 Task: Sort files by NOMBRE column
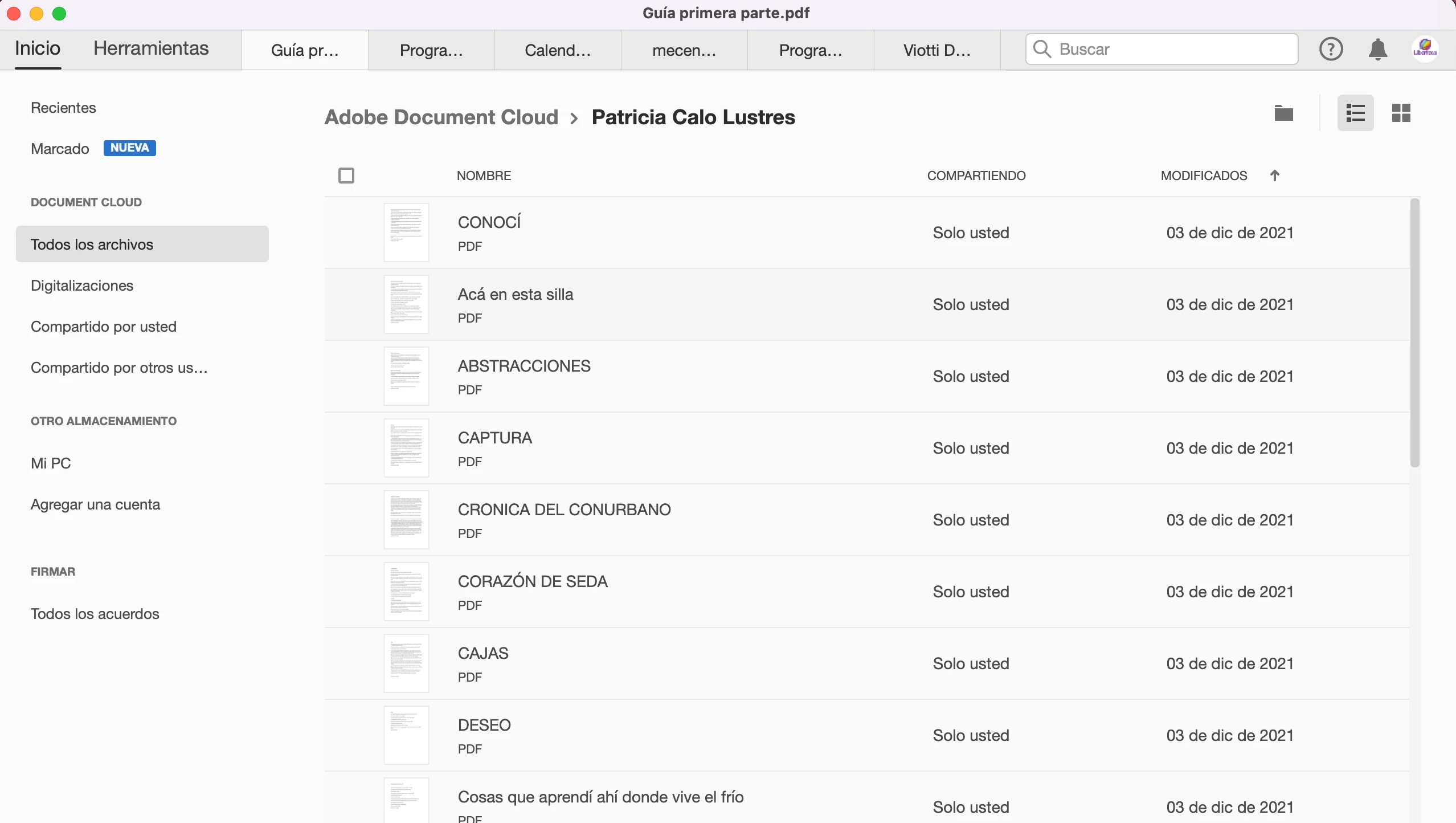pos(484,176)
